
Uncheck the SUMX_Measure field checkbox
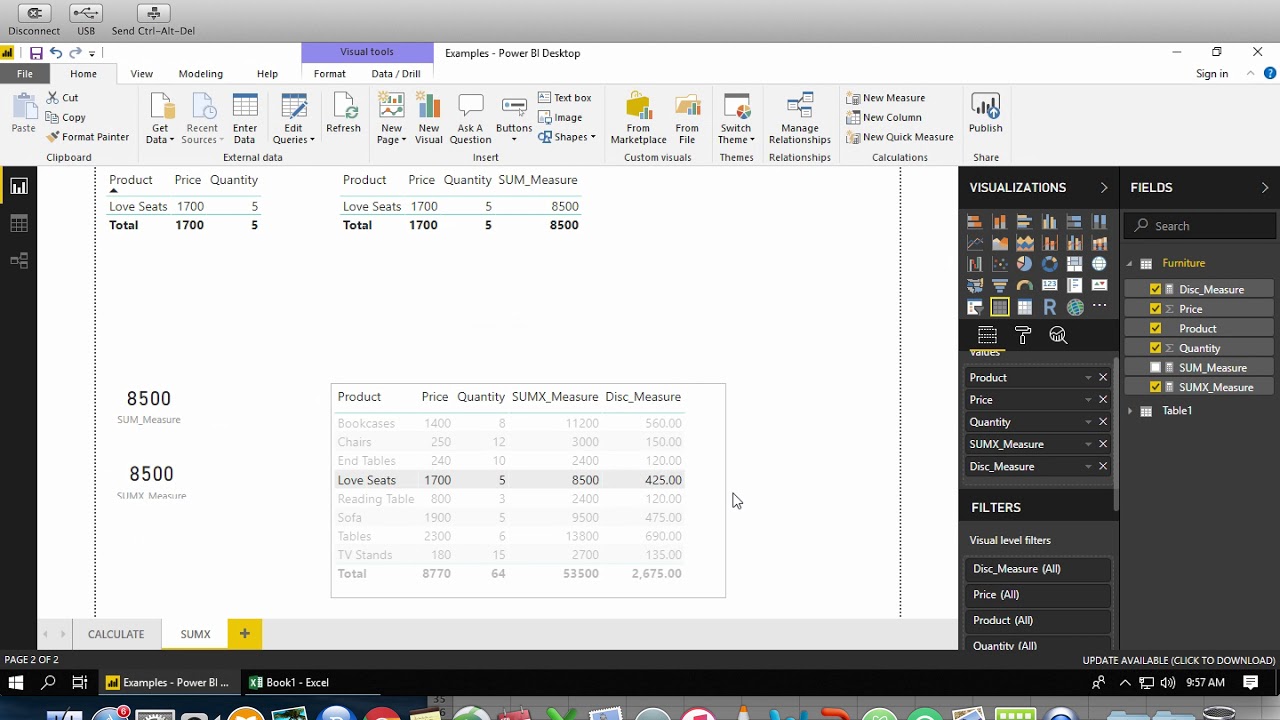click(1155, 387)
